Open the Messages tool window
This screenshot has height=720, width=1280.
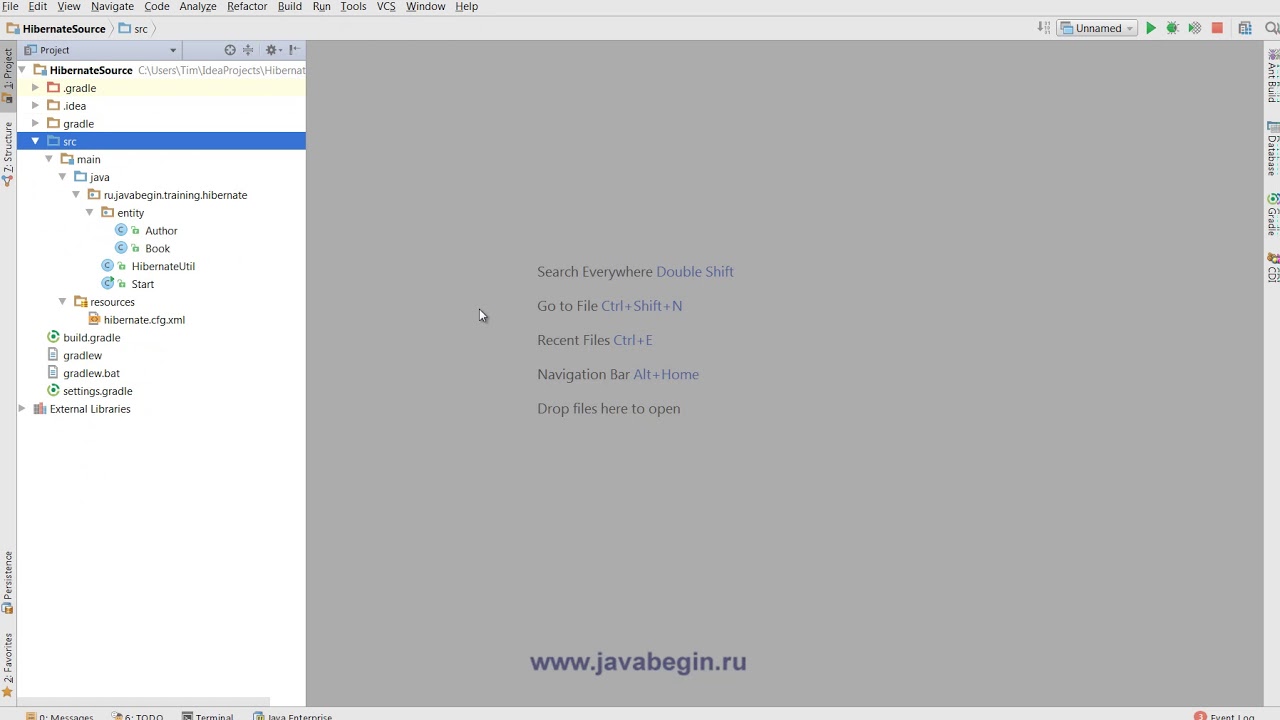coord(60,716)
